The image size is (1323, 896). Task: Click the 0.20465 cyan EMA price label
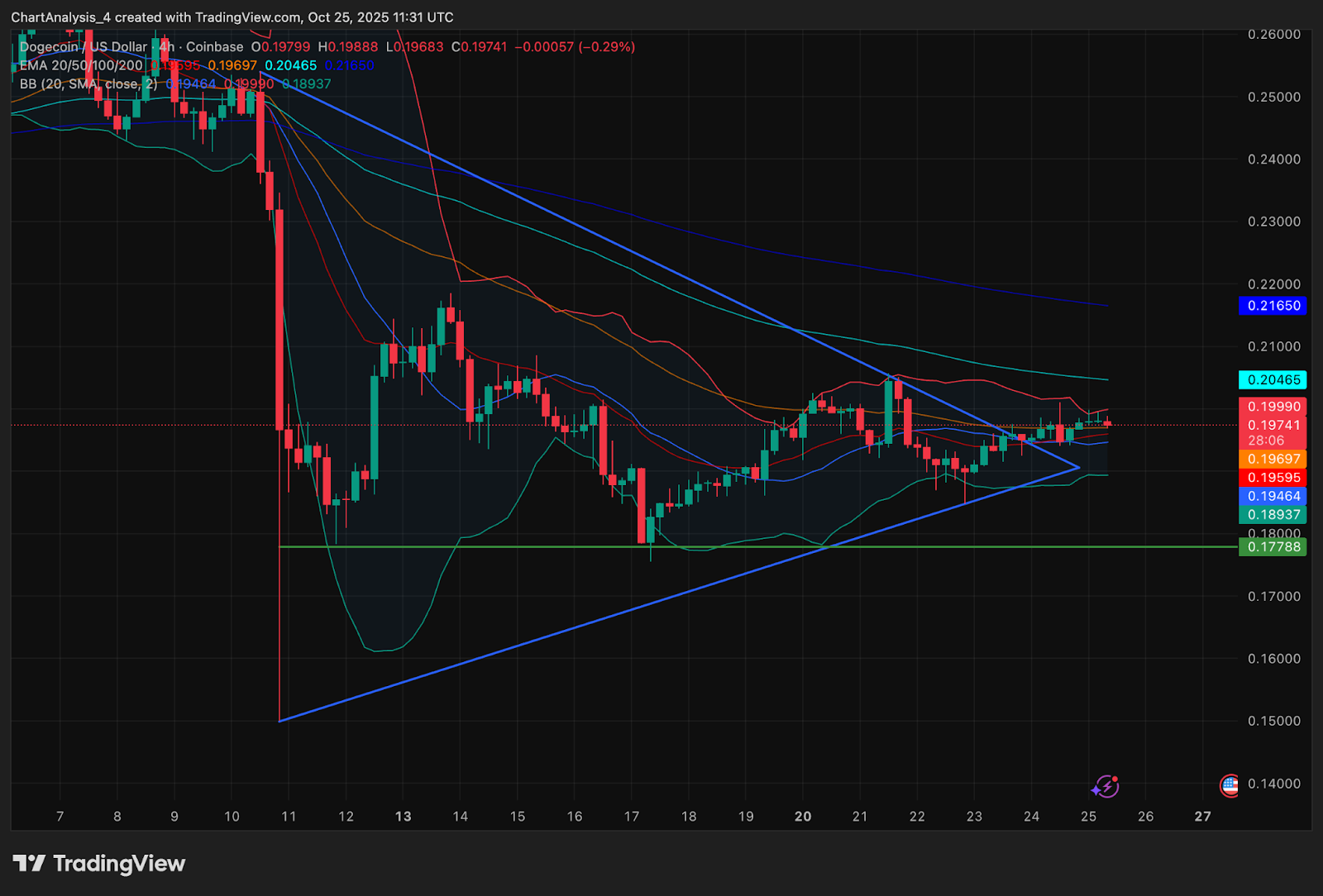[x=1273, y=380]
